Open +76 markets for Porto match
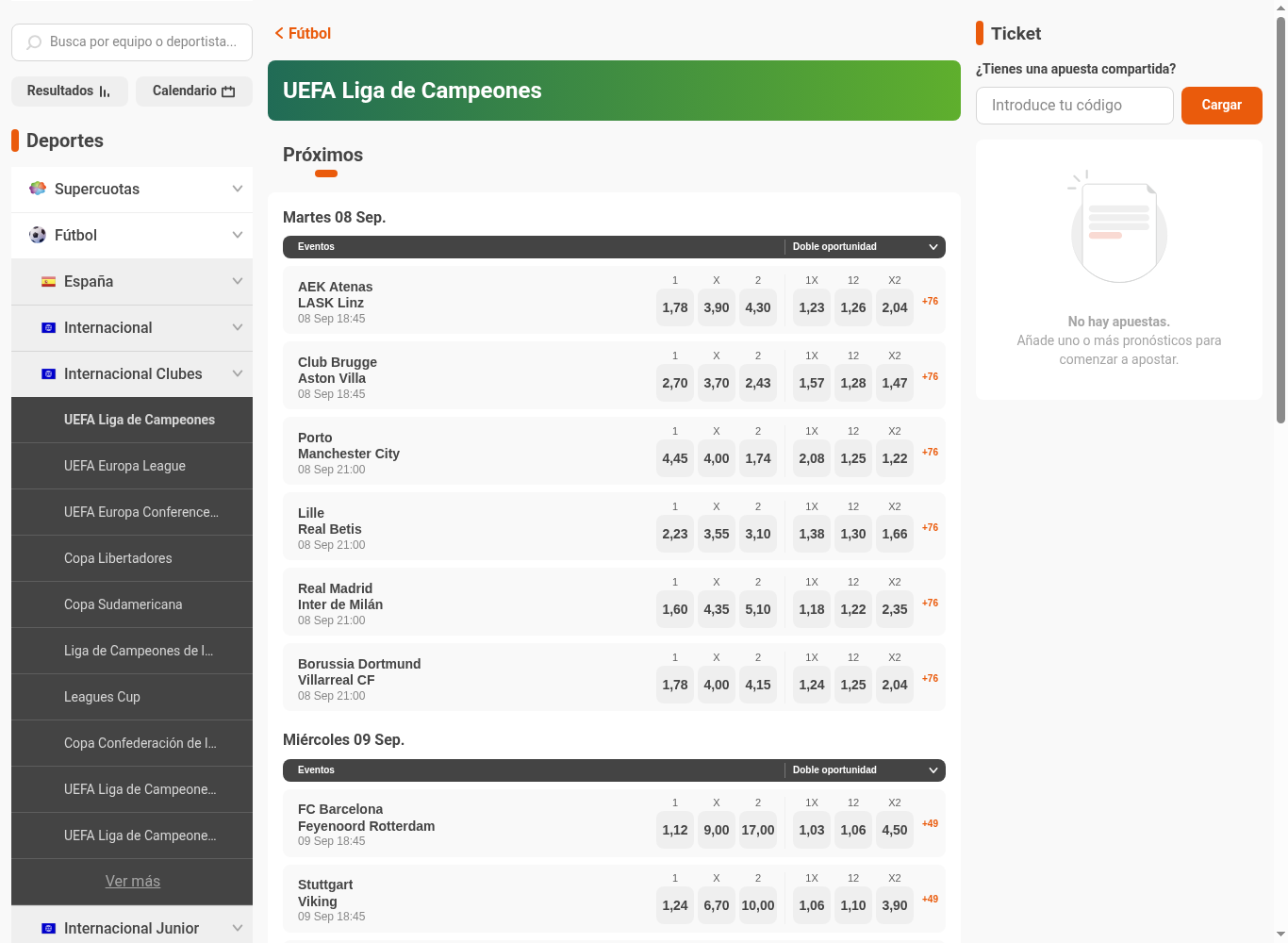Image resolution: width=1288 pixels, height=943 pixels. pos(930,452)
